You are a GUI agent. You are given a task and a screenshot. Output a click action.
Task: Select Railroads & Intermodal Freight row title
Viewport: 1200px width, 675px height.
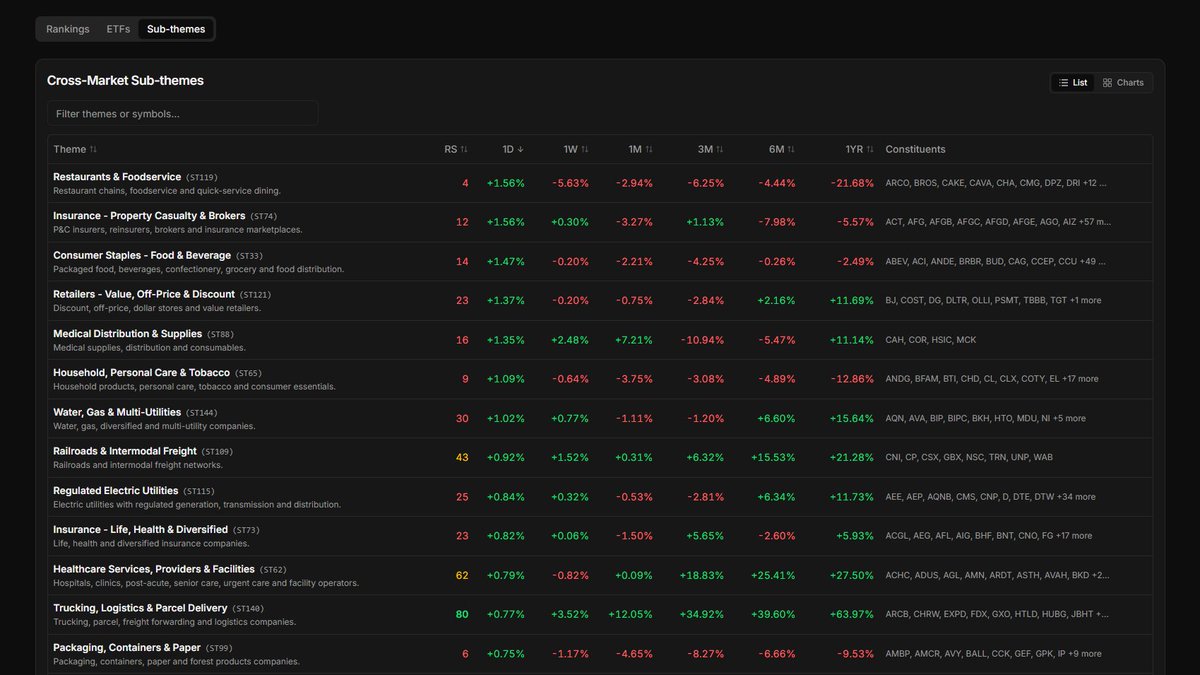[x=125, y=451]
